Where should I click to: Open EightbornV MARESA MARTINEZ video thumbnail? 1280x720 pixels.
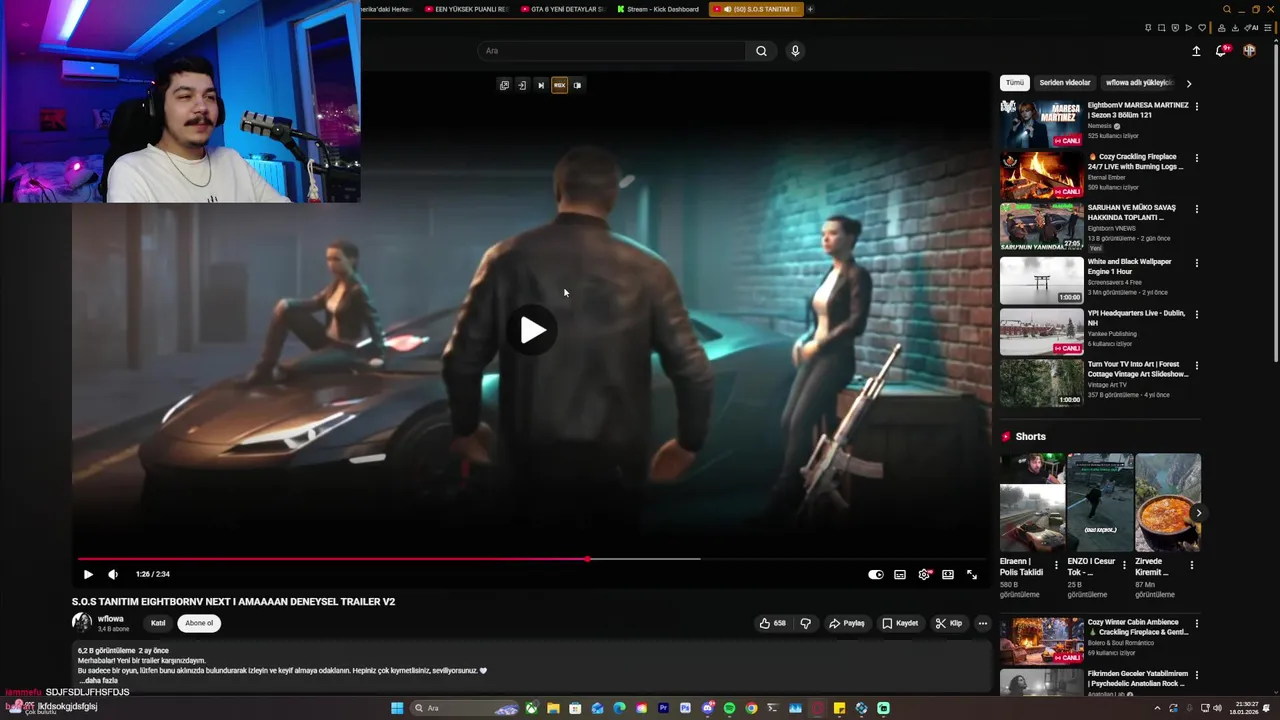pos(1042,123)
